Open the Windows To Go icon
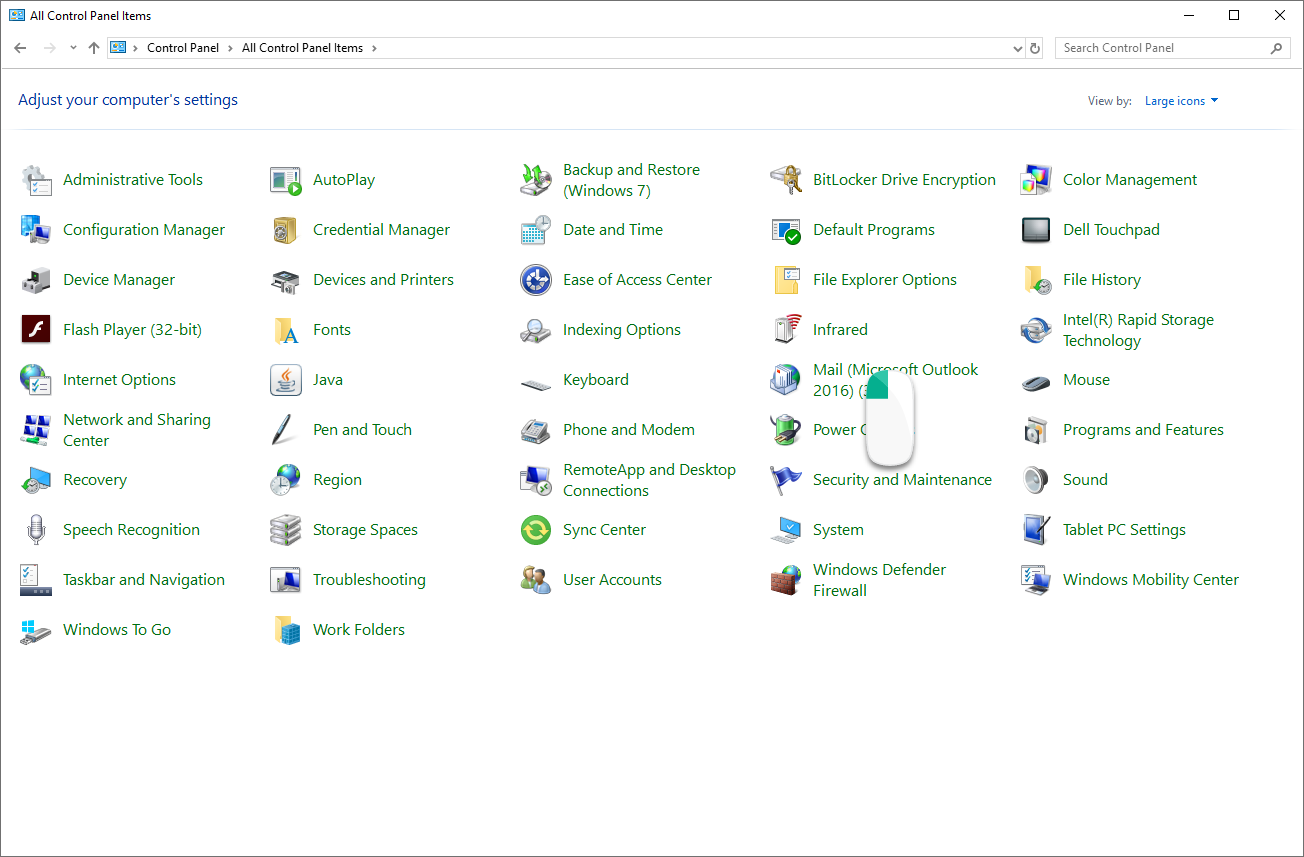 (x=36, y=630)
